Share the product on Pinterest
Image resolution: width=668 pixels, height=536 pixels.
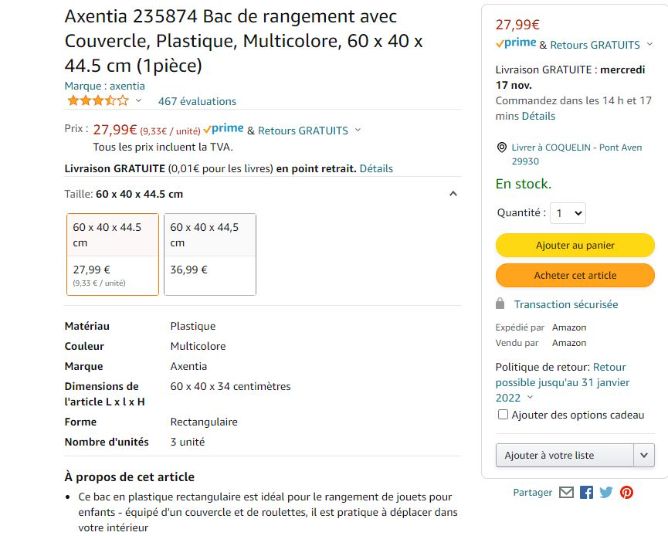(626, 493)
